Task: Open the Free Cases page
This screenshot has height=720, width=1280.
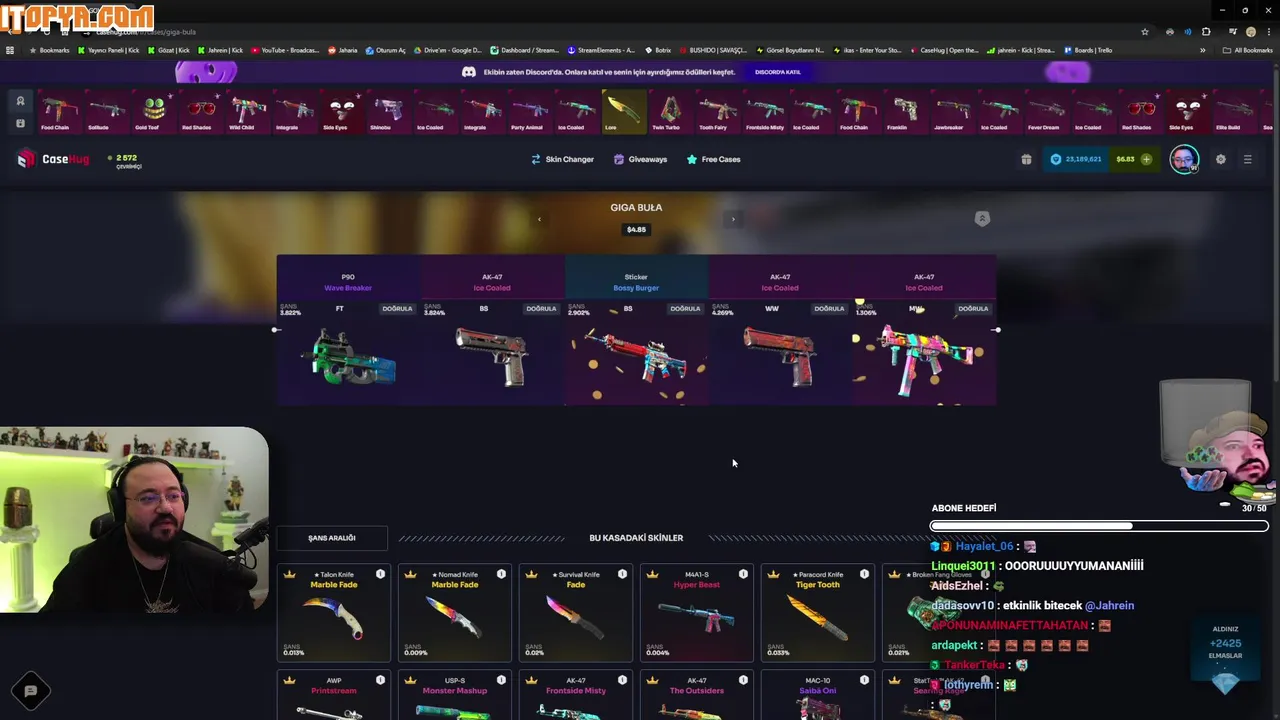Action: click(713, 159)
